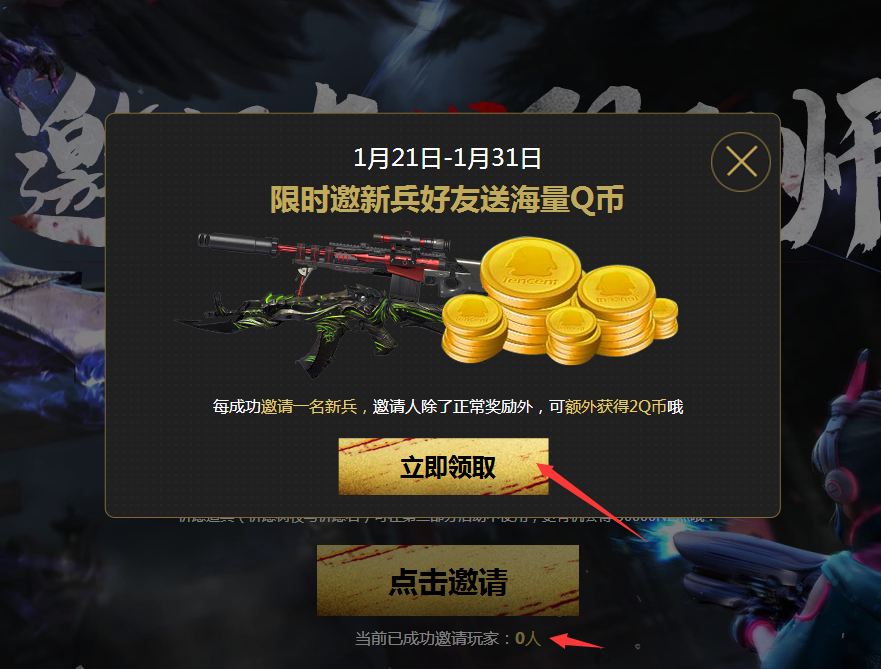The image size is (881, 669).
Task: Click the leftmost gold coin stack
Action: 473,329
